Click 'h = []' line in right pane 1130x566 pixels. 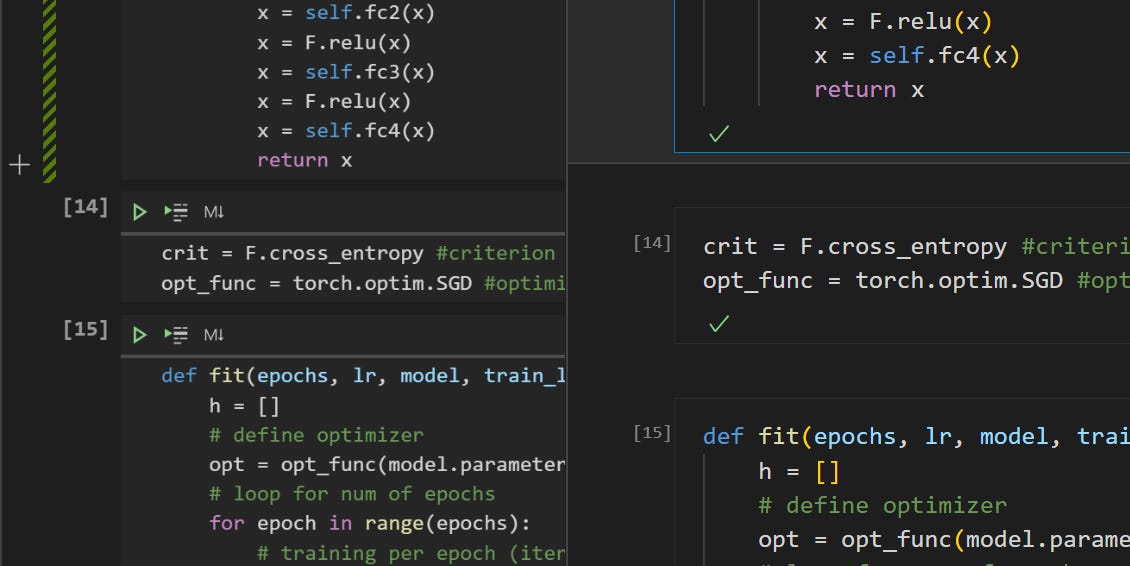click(799, 472)
